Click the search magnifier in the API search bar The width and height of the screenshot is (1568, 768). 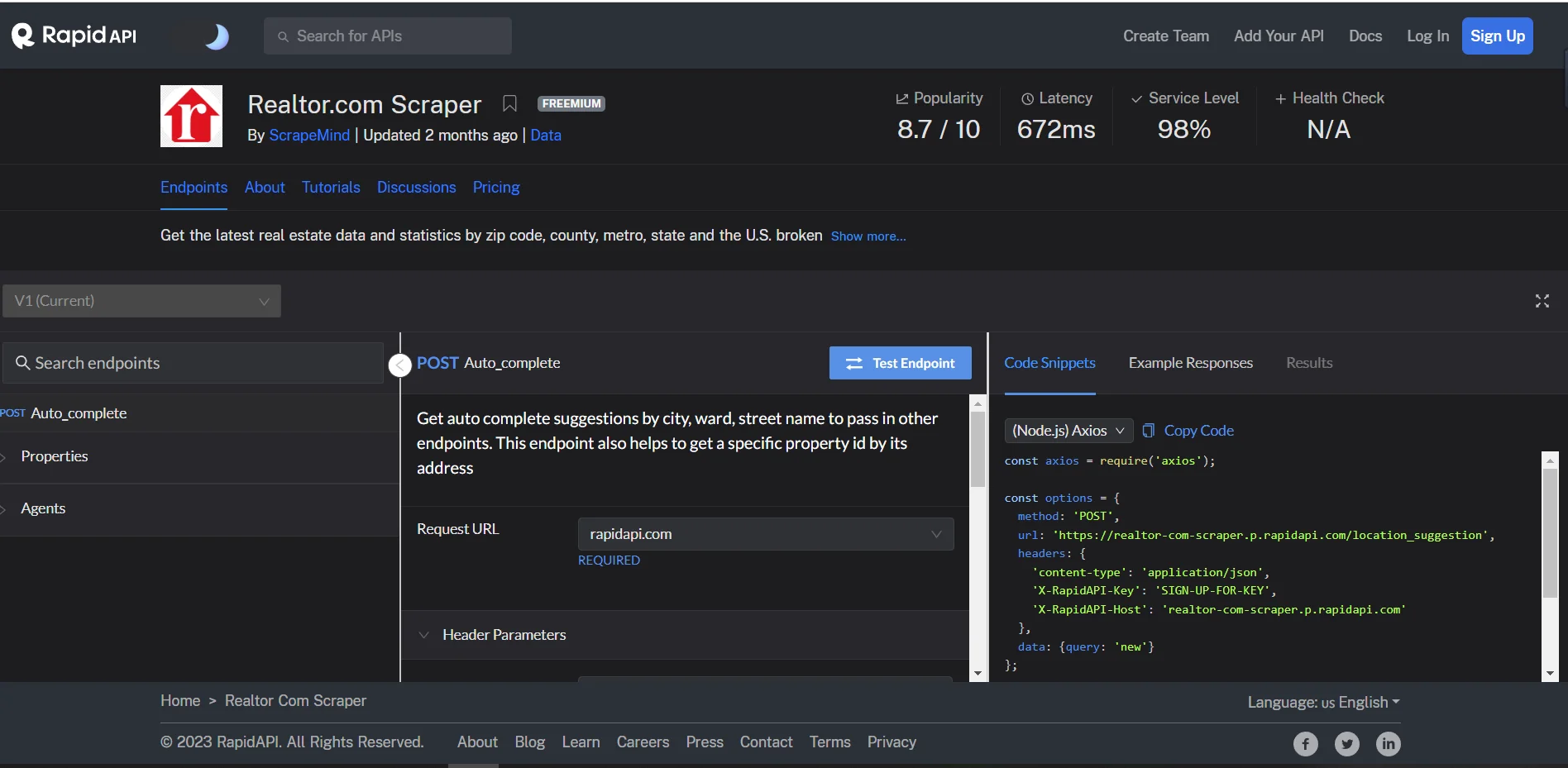pos(284,36)
